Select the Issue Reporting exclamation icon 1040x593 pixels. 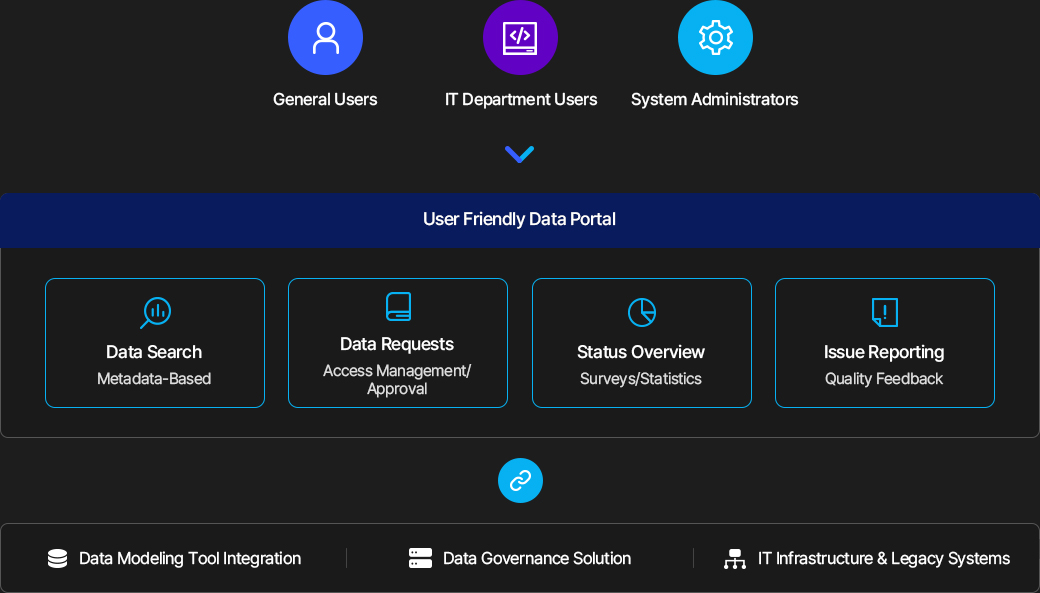885,312
